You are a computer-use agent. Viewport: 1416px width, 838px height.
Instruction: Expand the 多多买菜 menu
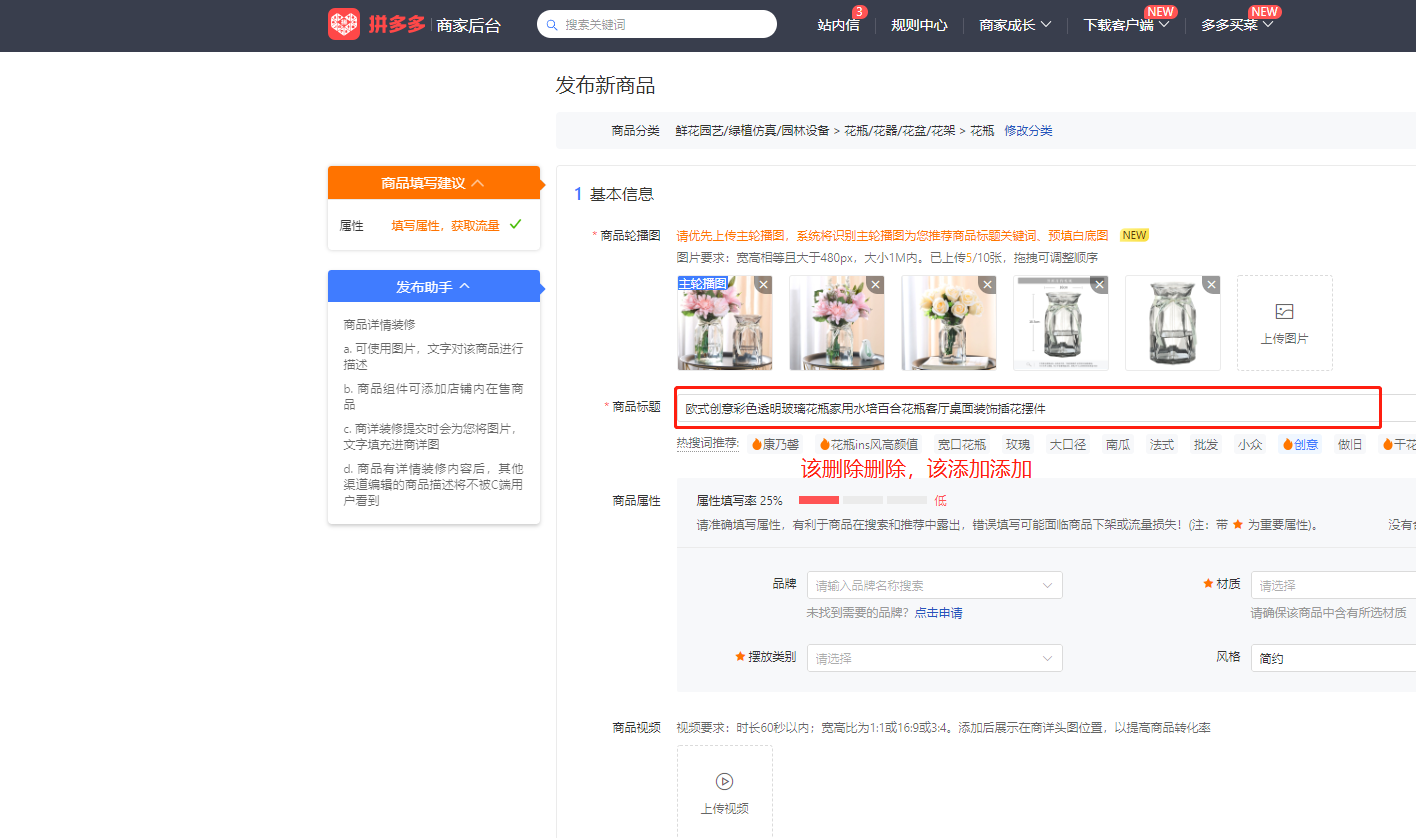[x=1237, y=25]
